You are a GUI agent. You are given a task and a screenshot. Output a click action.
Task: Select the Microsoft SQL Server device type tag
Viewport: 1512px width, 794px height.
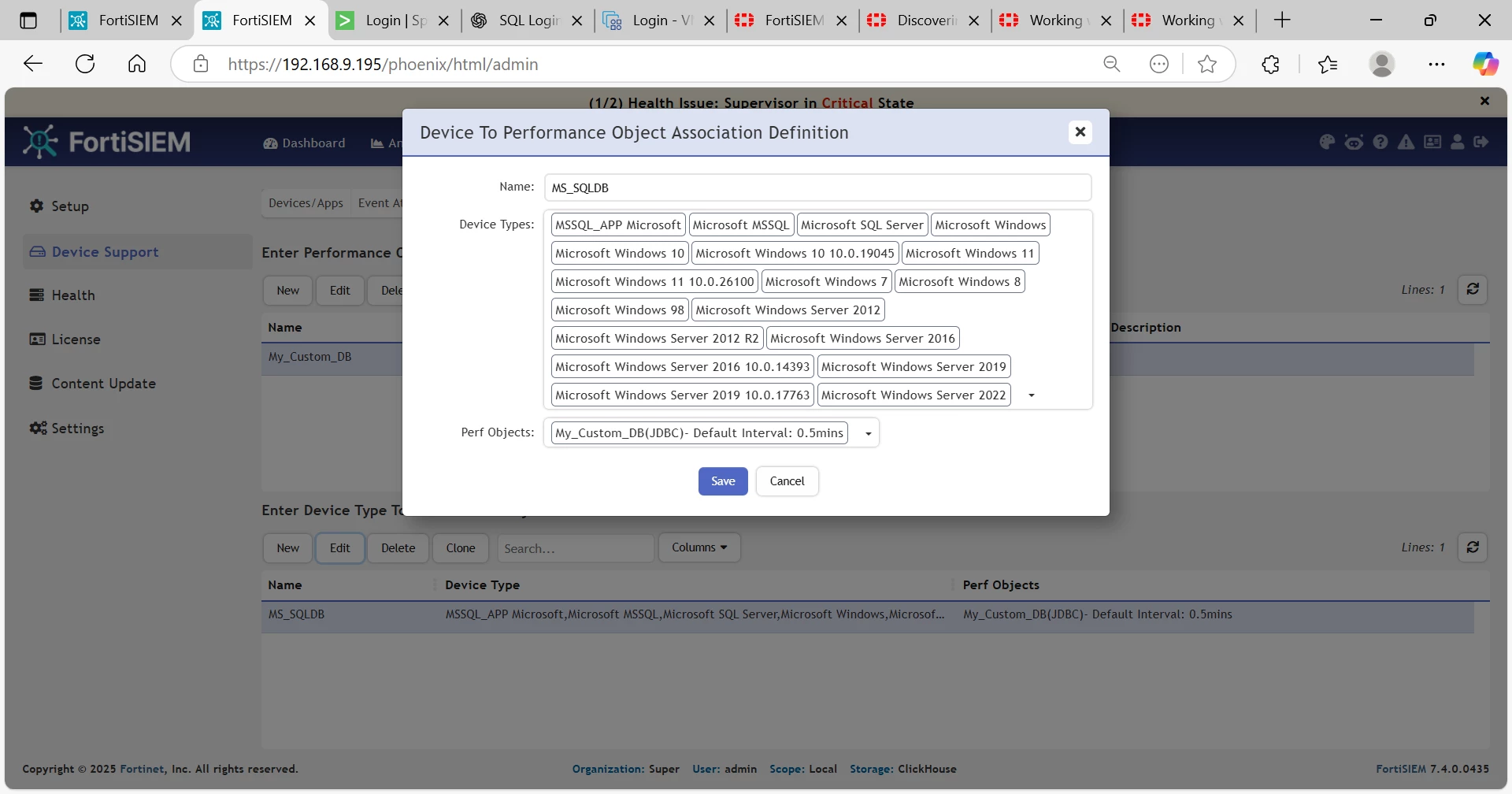pyautogui.click(x=862, y=225)
